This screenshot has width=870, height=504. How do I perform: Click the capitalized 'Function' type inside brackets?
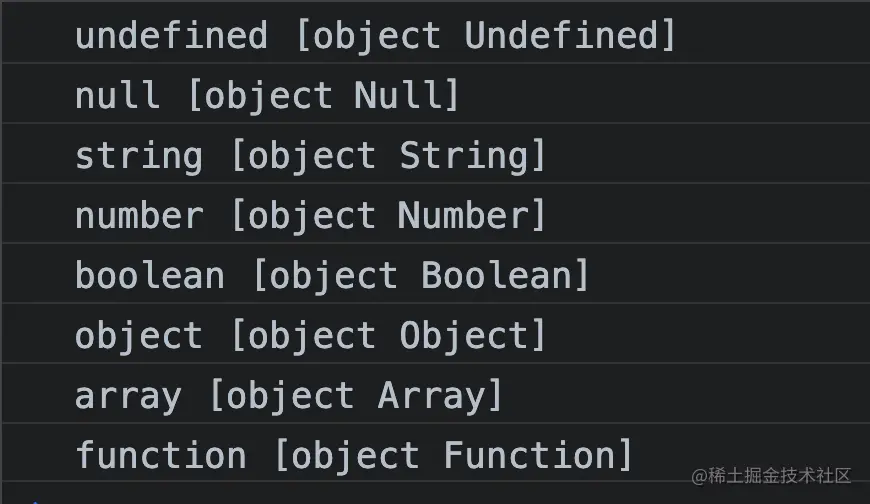tap(531, 456)
